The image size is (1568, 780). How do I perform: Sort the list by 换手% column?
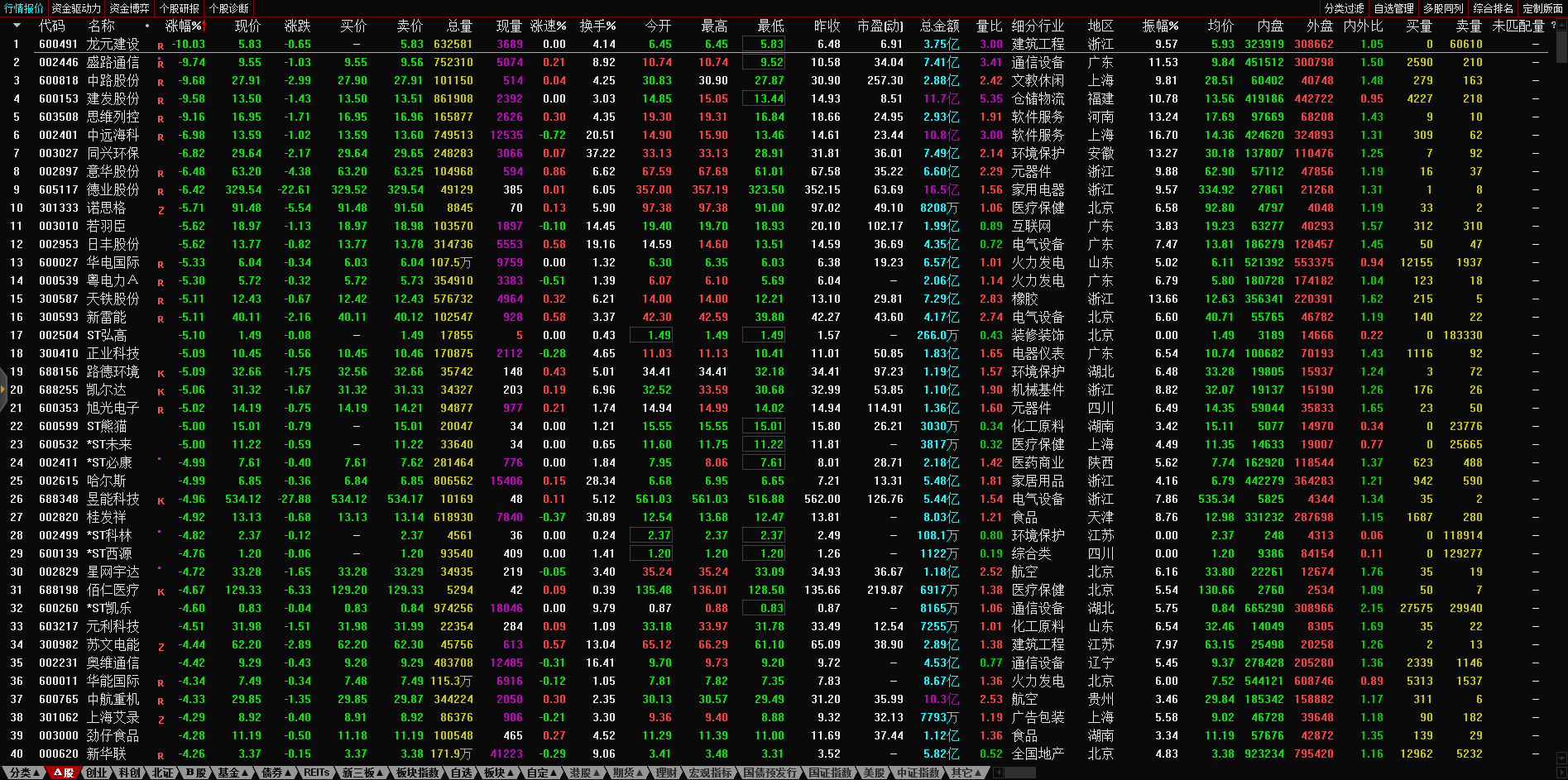point(597,26)
